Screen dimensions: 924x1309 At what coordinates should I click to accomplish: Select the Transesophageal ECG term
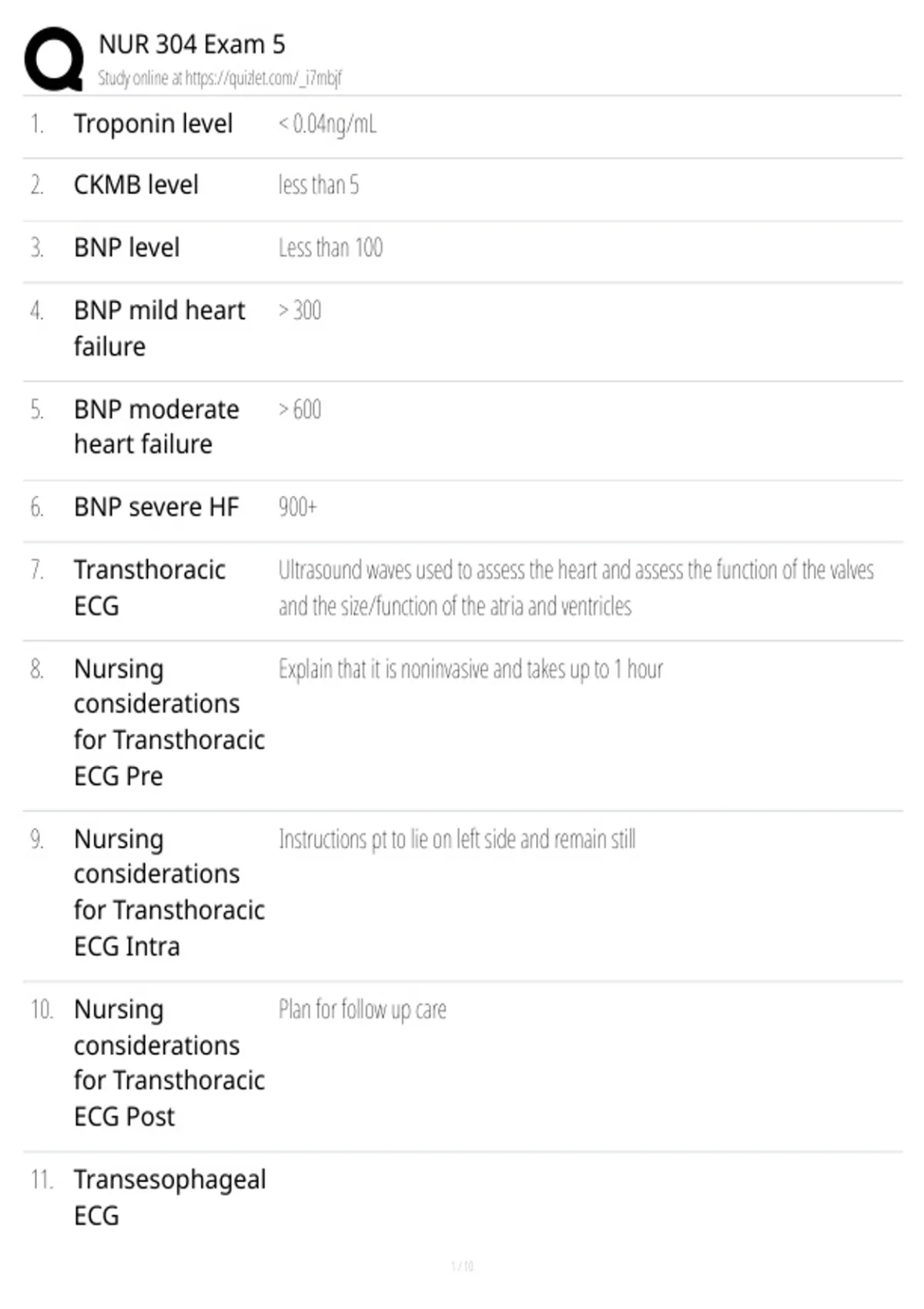[170, 1197]
